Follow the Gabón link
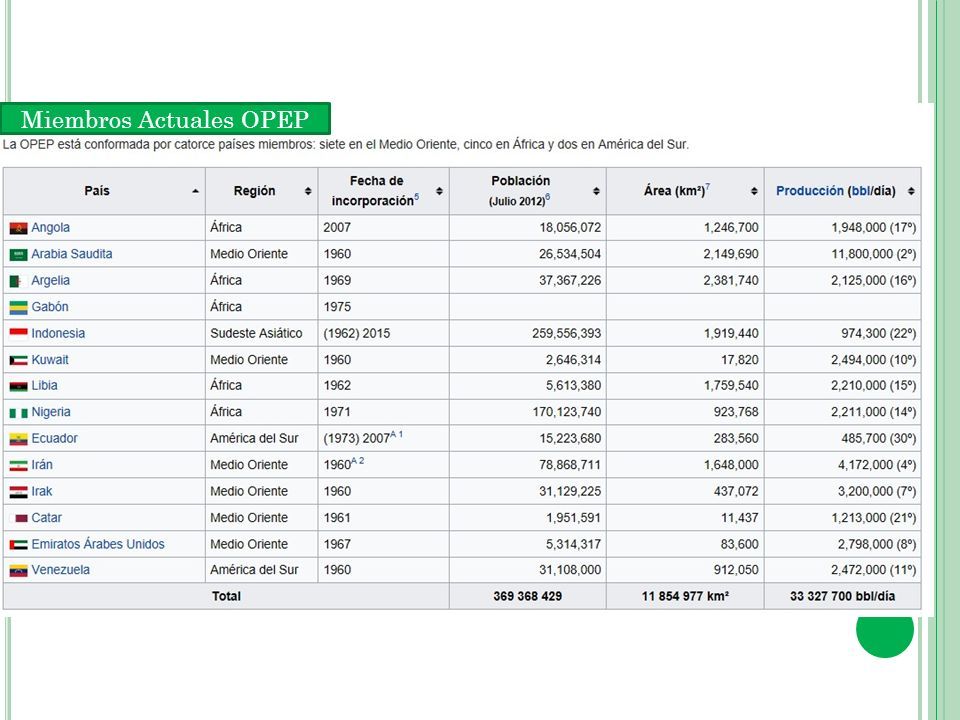Viewport: 960px width, 720px height. [50, 307]
